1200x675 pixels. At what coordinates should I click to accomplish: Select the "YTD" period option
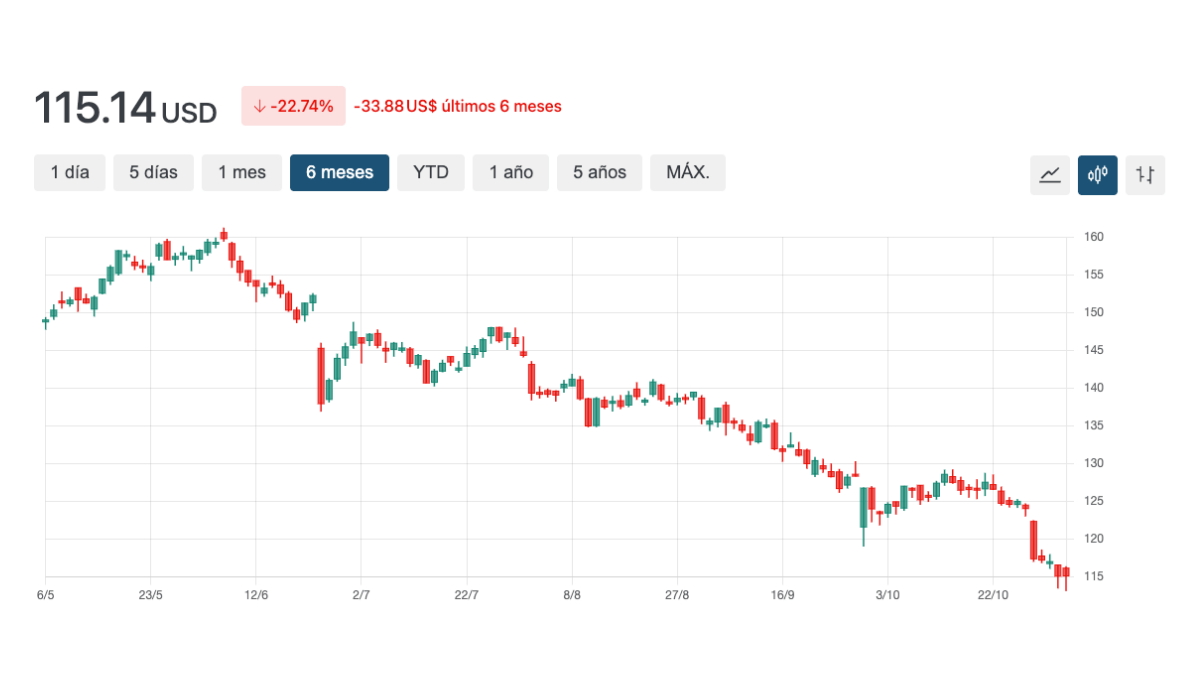click(x=430, y=172)
